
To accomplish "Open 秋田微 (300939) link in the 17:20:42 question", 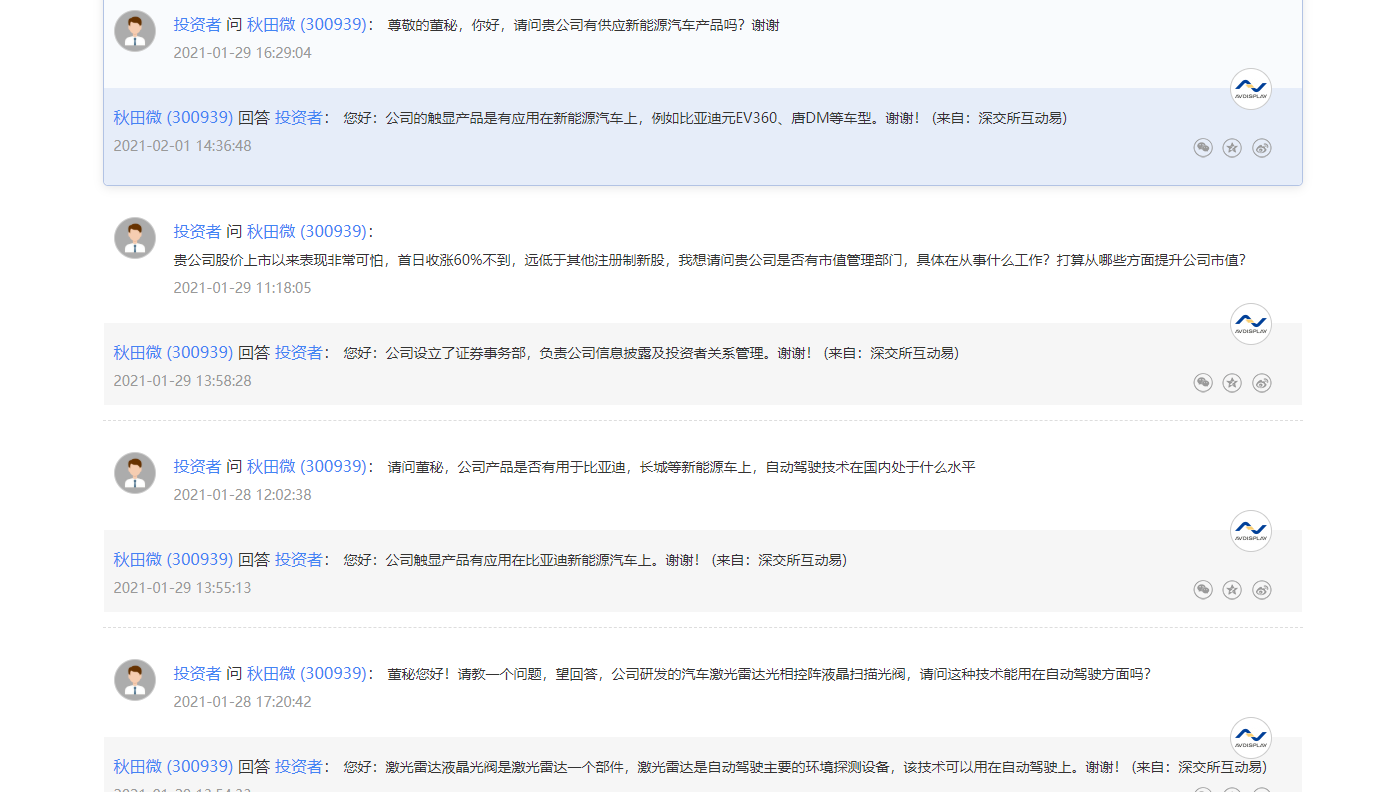I will 307,674.
